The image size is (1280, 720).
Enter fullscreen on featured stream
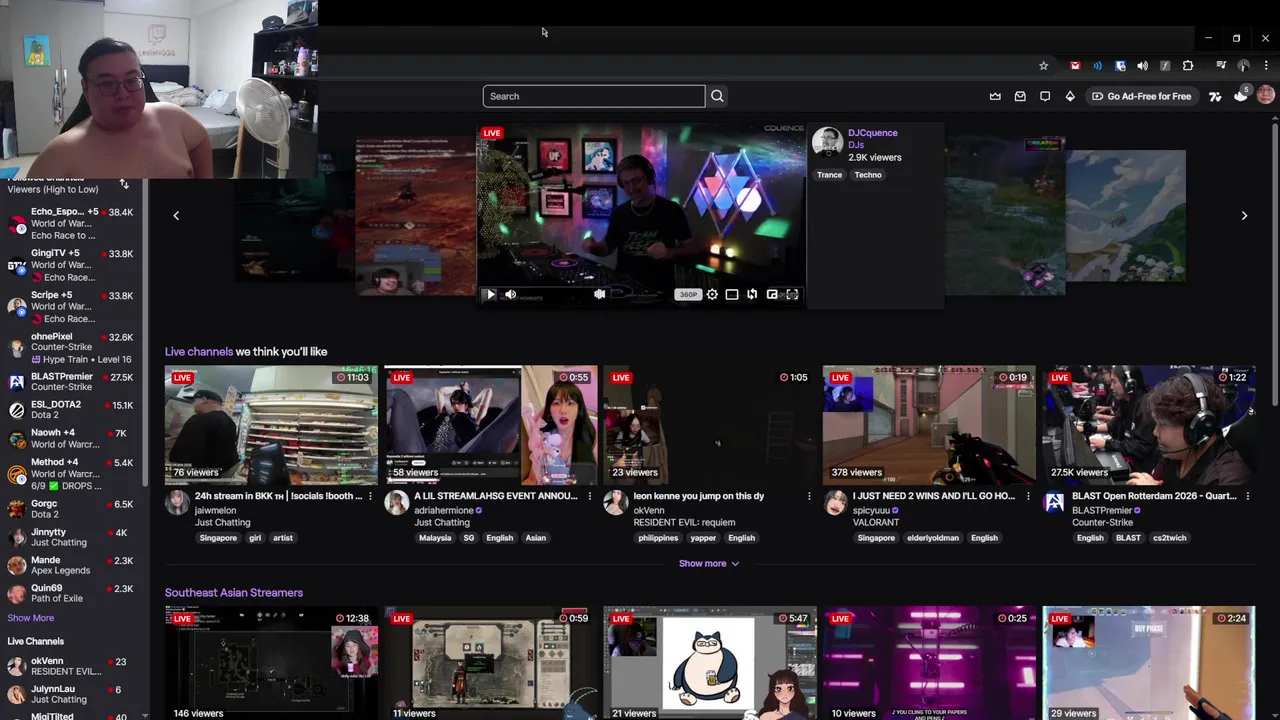[x=792, y=294]
